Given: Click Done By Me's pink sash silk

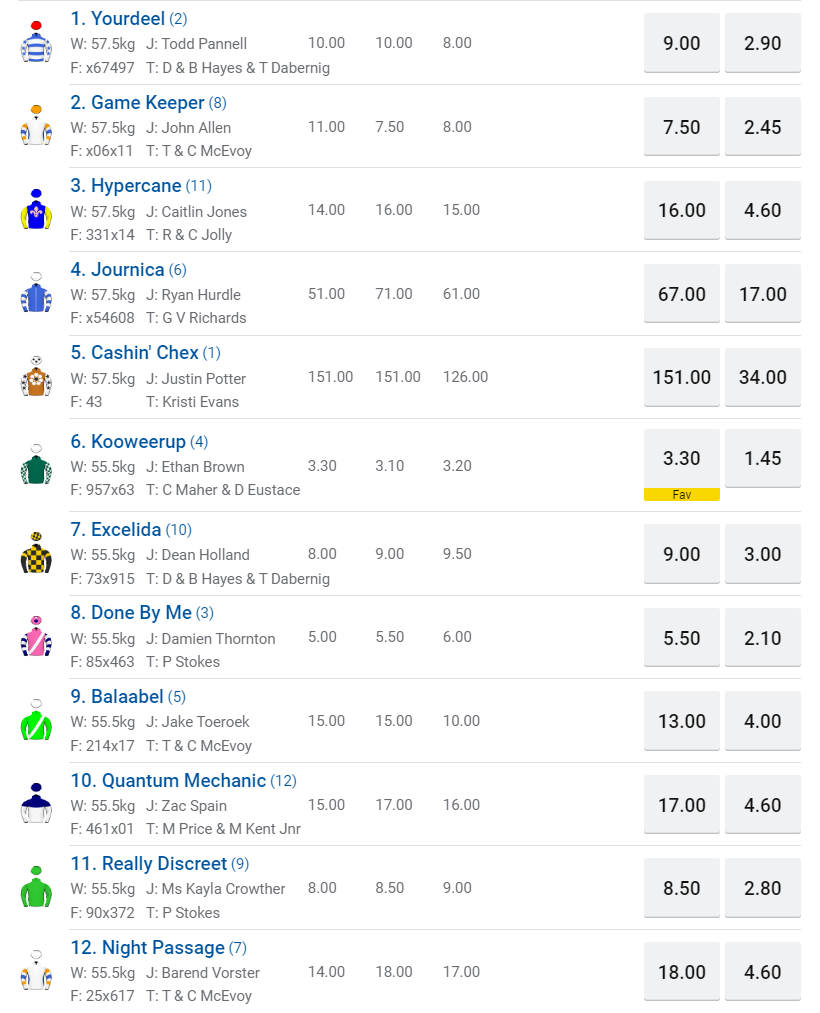Looking at the screenshot, I should point(36,637).
